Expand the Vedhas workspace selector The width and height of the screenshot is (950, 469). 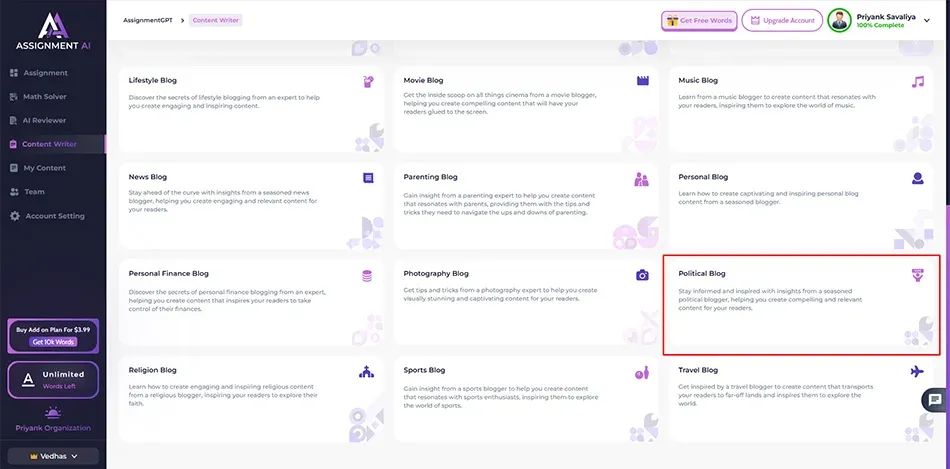(52, 456)
